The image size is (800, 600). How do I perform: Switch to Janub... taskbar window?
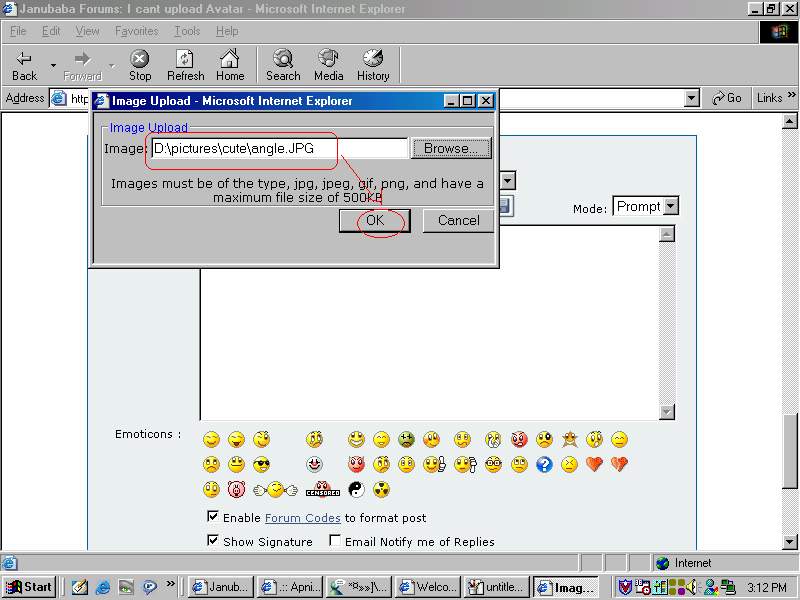coord(221,587)
